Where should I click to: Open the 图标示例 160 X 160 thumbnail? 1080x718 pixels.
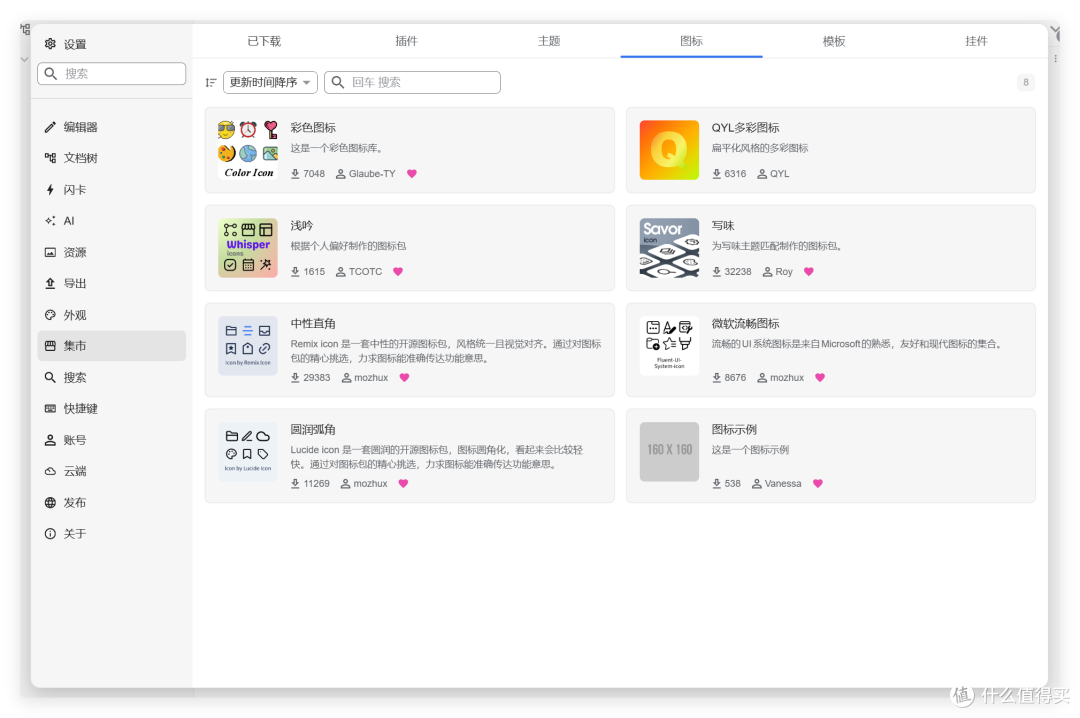(x=669, y=452)
